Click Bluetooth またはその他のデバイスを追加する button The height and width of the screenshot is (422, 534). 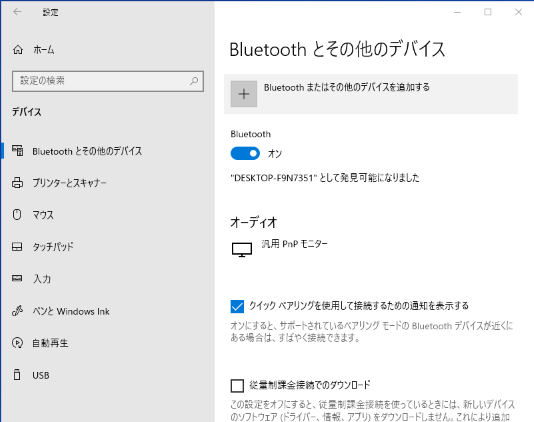pos(371,94)
